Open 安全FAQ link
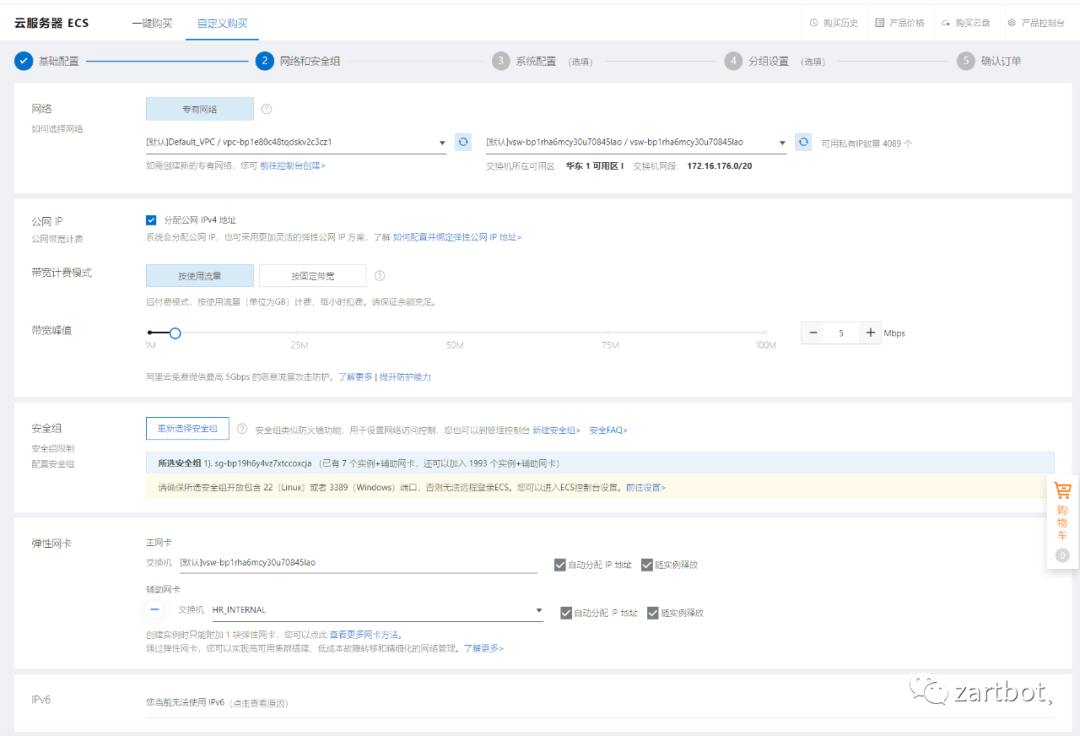This screenshot has width=1080, height=736. click(608, 430)
